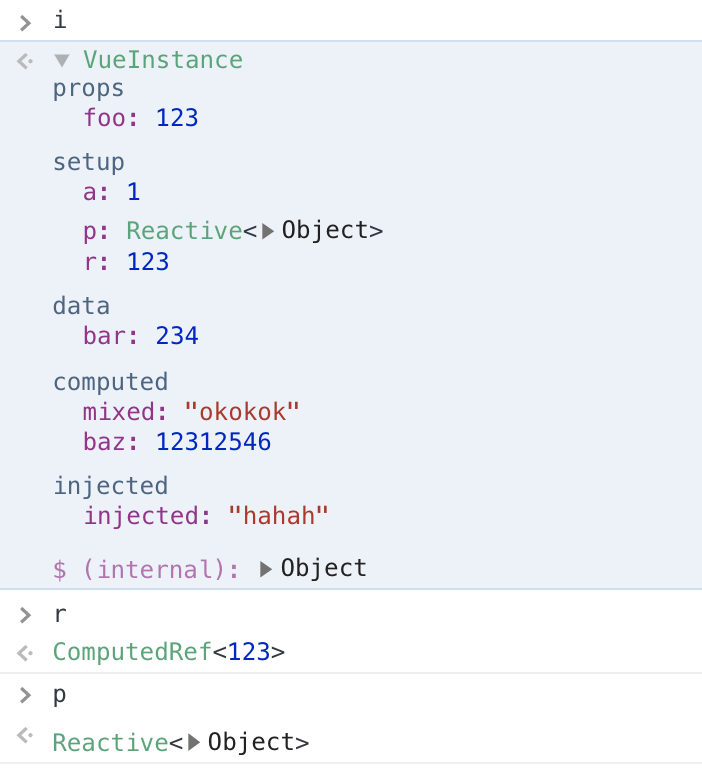Click the ComputedRef<123> output
This screenshot has height=768, width=702.
click(169, 652)
